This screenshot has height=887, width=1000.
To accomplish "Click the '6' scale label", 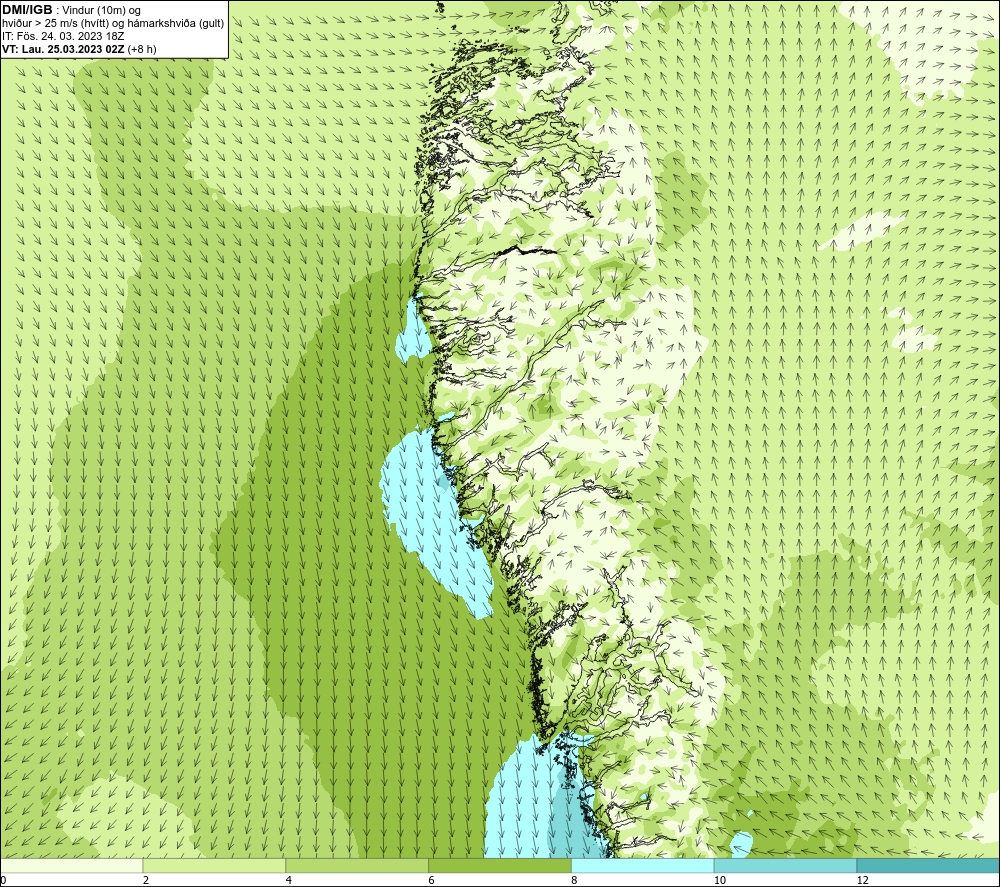I will 432,880.
